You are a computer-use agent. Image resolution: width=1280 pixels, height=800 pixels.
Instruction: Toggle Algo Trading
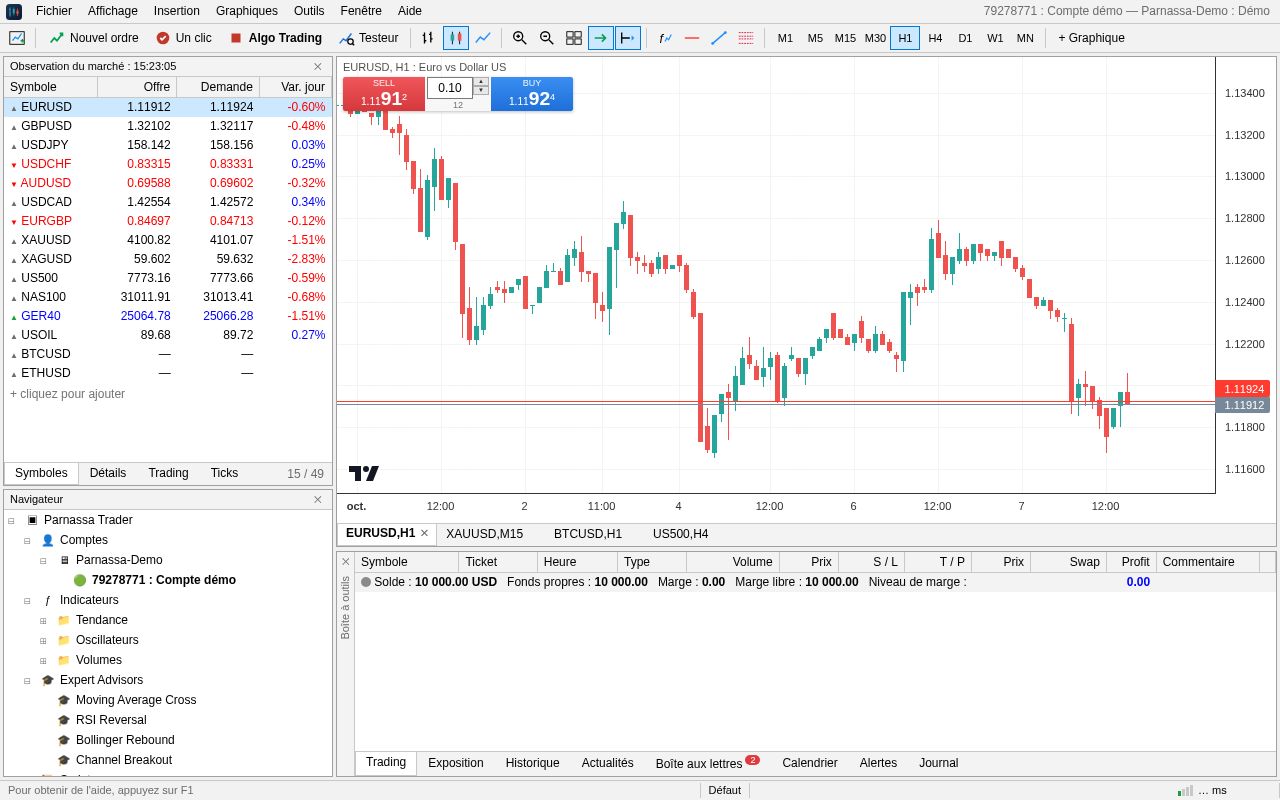pyautogui.click(x=275, y=38)
